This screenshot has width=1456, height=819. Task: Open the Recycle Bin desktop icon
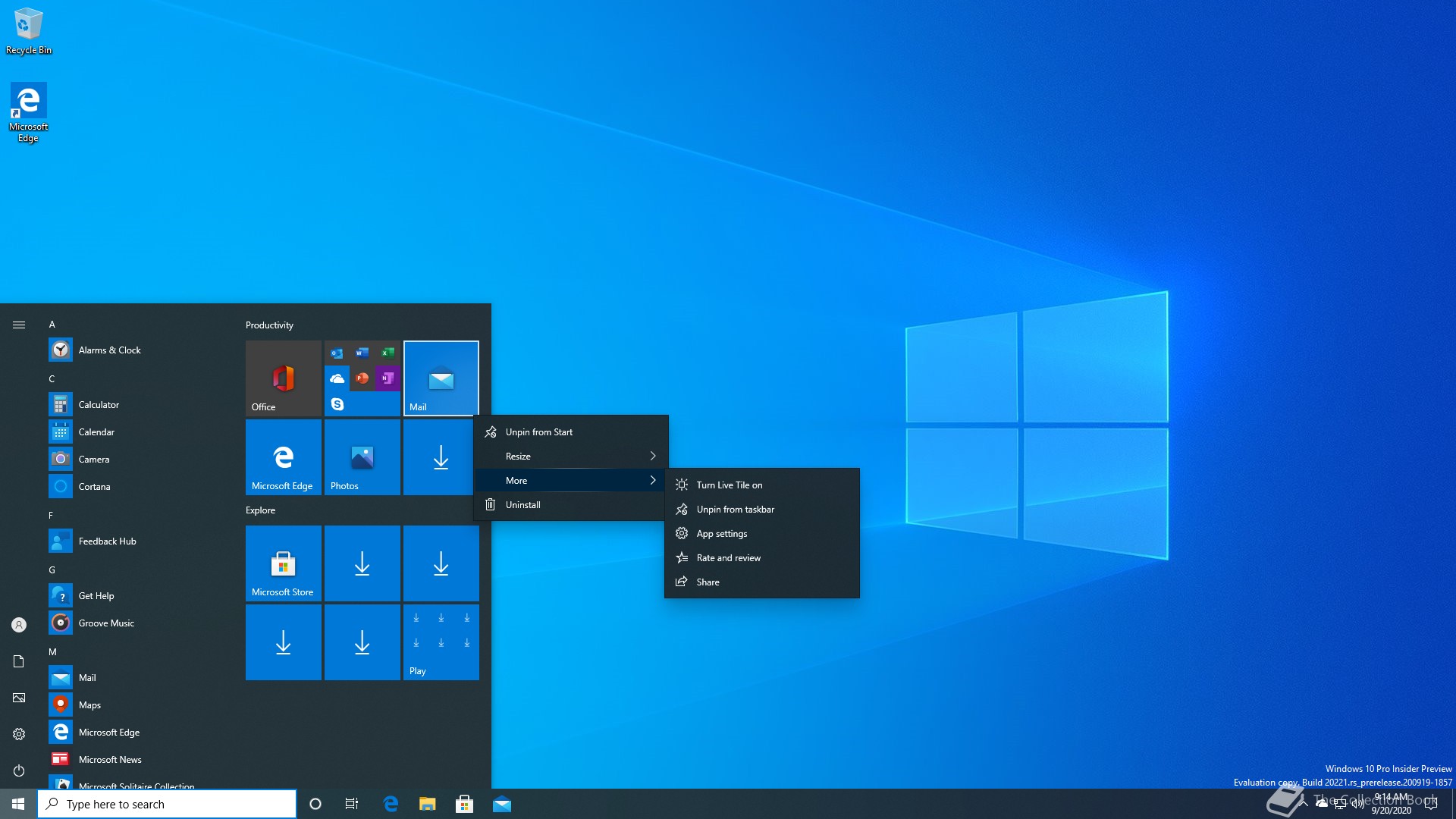coord(29,32)
